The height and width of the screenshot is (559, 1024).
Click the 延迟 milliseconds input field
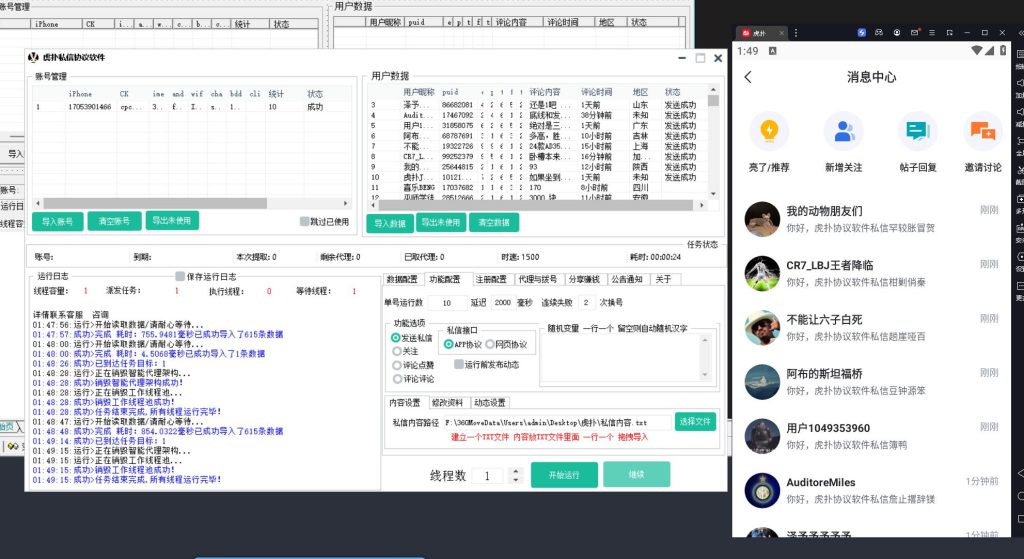502,302
